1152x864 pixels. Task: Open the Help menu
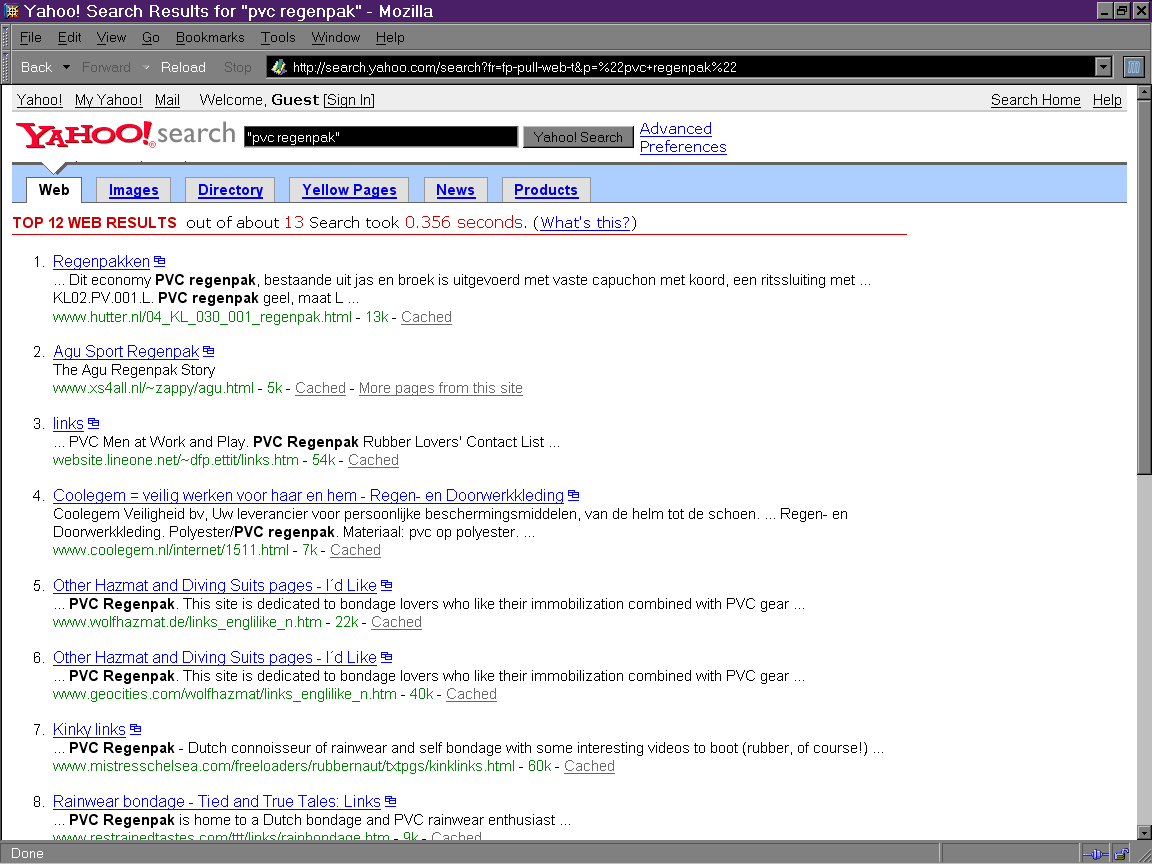pos(390,37)
